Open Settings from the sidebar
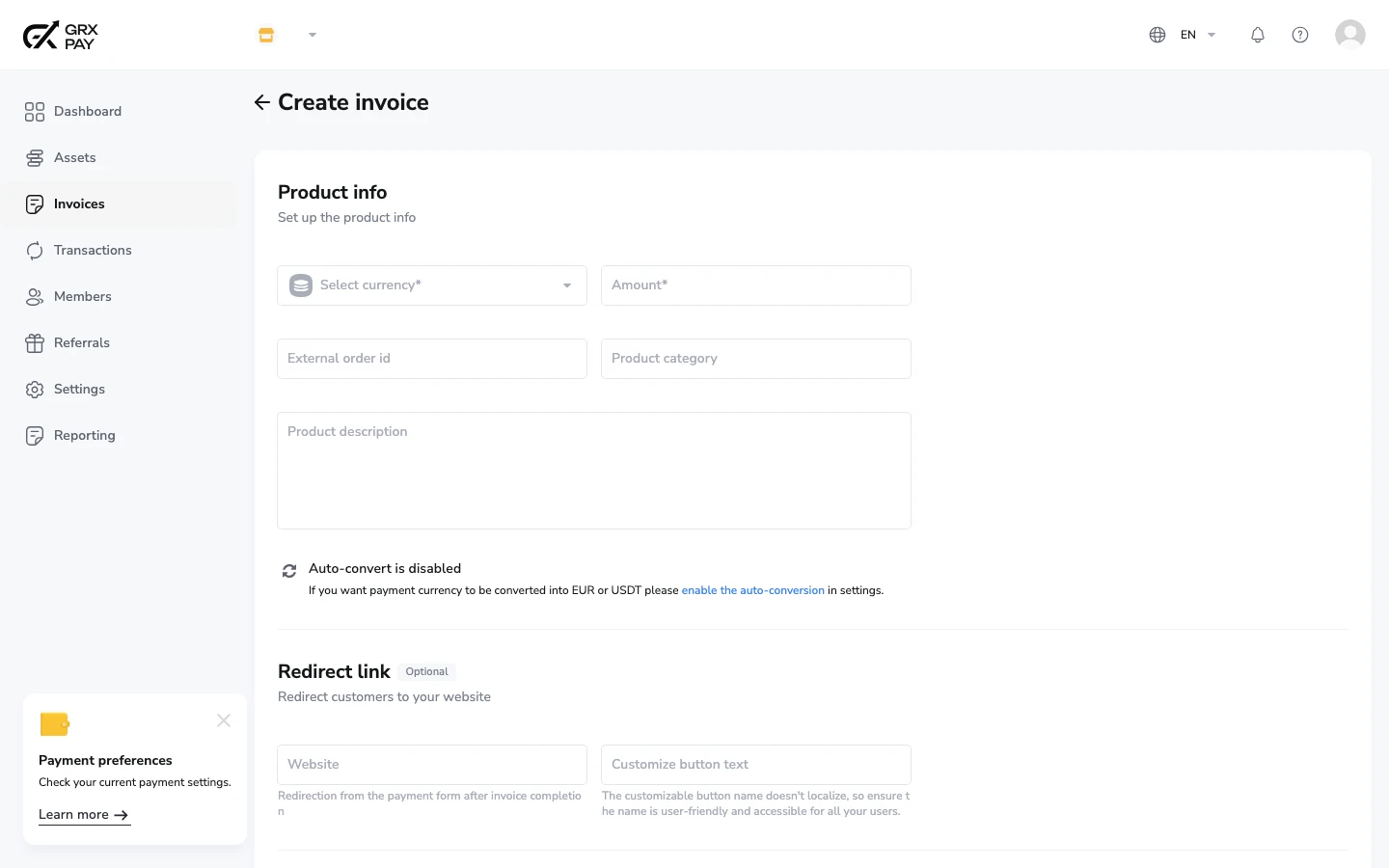The width and height of the screenshot is (1389, 868). [118, 390]
